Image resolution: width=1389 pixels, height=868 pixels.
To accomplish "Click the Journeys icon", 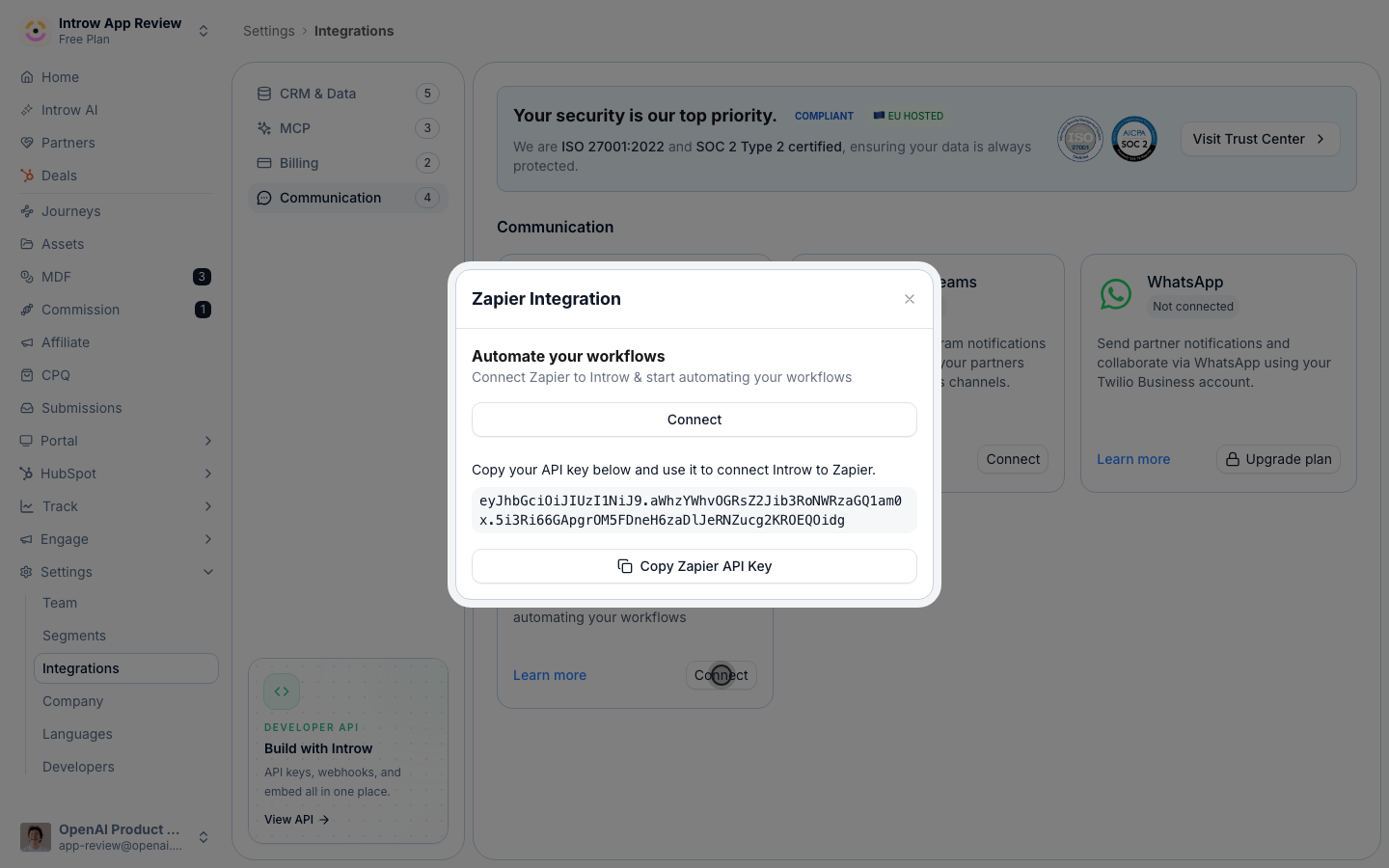I will point(27,211).
